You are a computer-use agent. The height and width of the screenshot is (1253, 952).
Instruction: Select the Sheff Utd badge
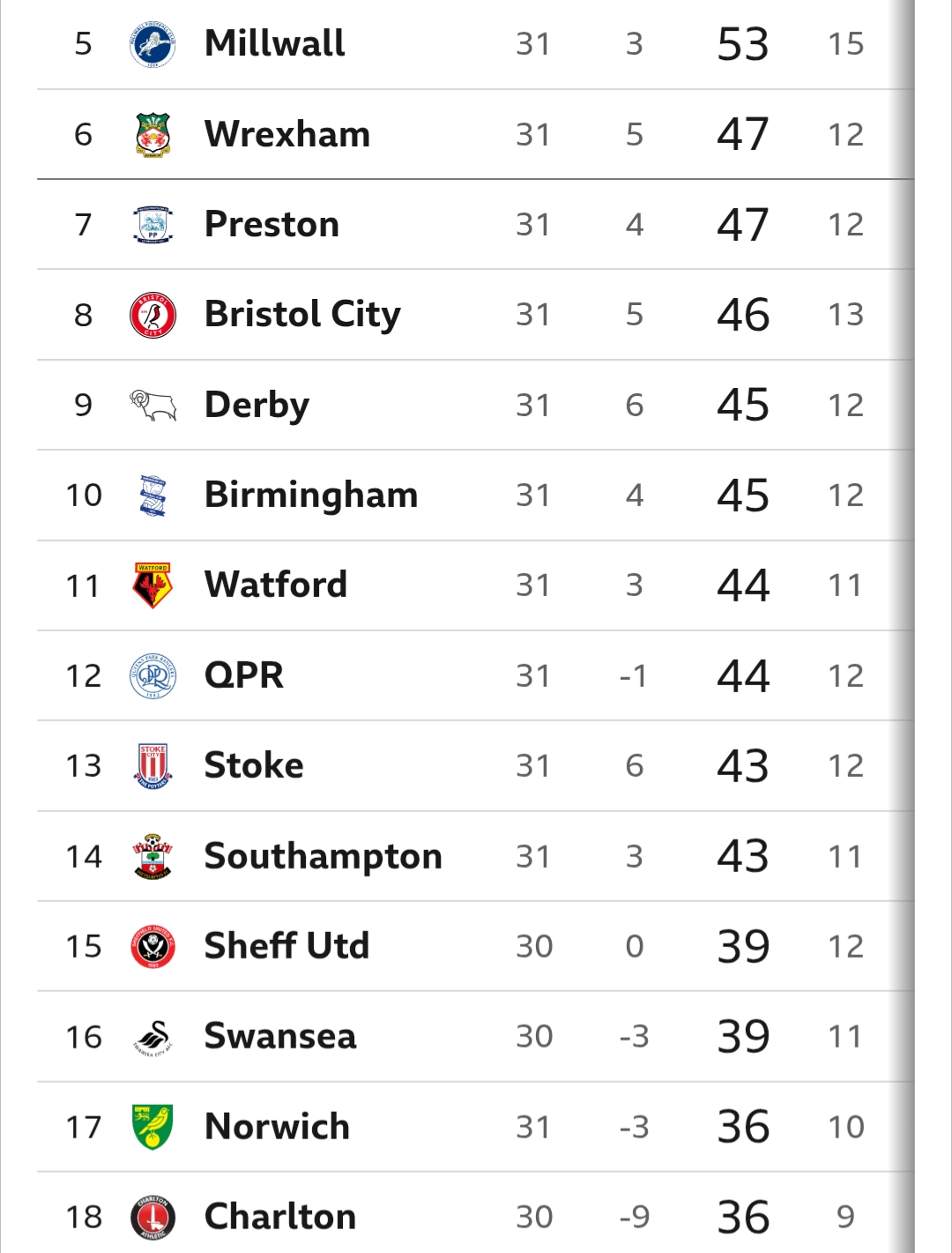(x=152, y=947)
